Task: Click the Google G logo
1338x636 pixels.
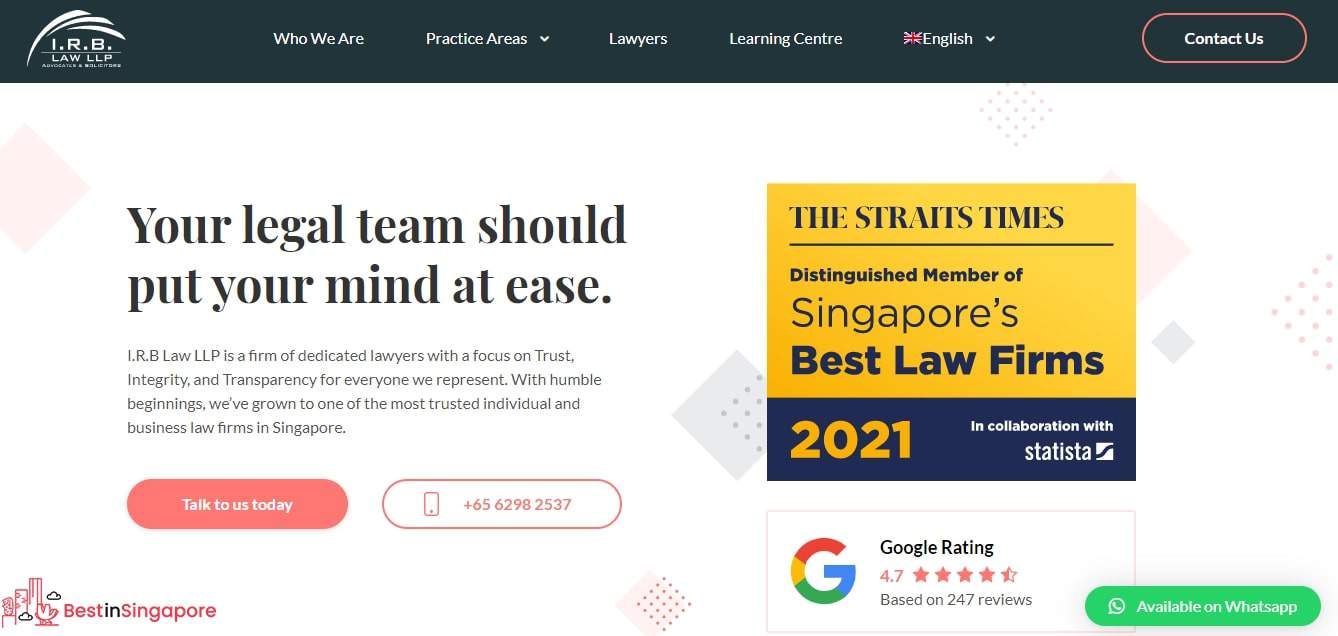Action: (823, 571)
